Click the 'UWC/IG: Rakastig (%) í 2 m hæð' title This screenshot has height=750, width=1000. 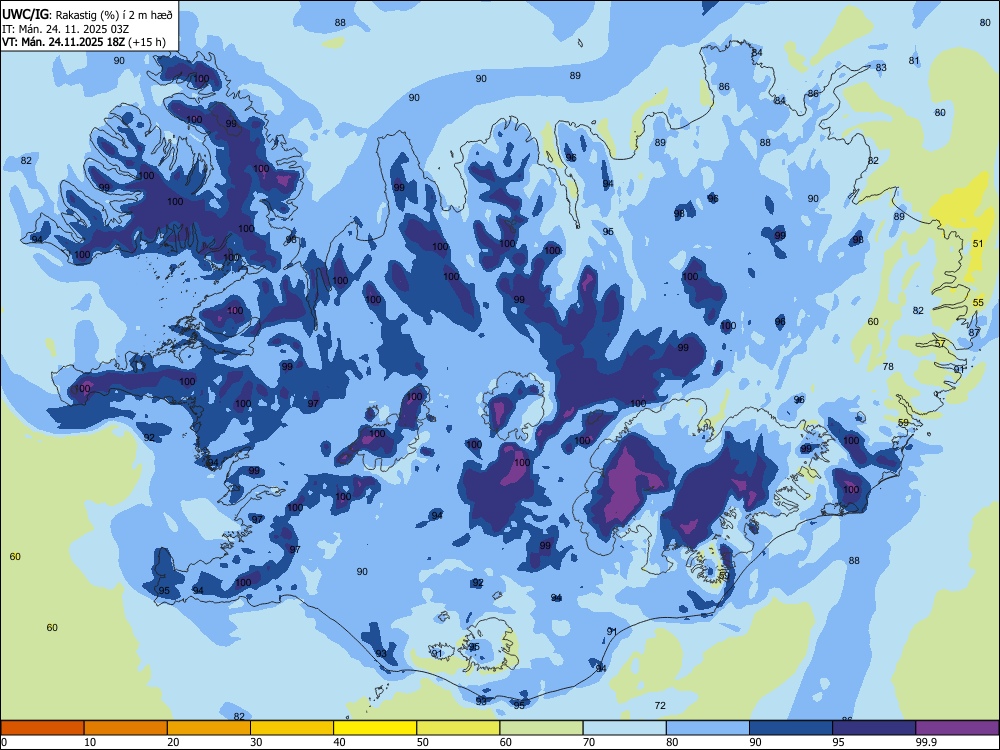(87, 15)
